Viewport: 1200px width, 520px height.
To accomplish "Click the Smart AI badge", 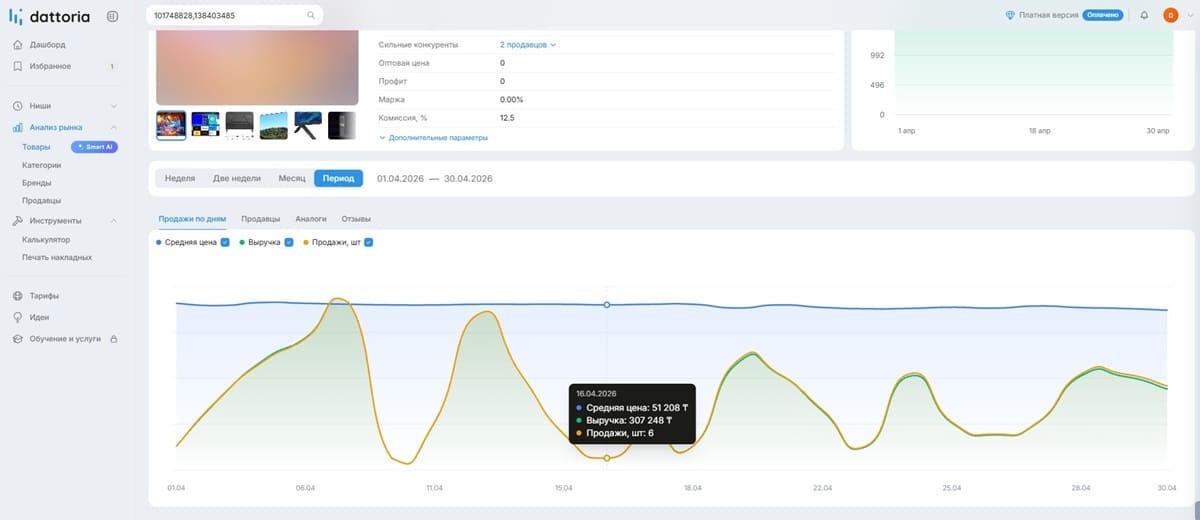I will tap(95, 147).
